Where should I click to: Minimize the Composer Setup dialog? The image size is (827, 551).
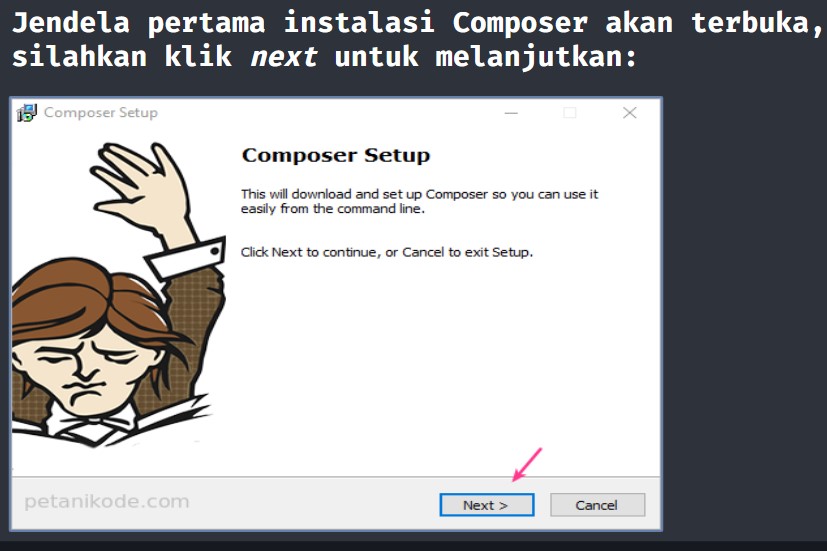tap(511, 113)
